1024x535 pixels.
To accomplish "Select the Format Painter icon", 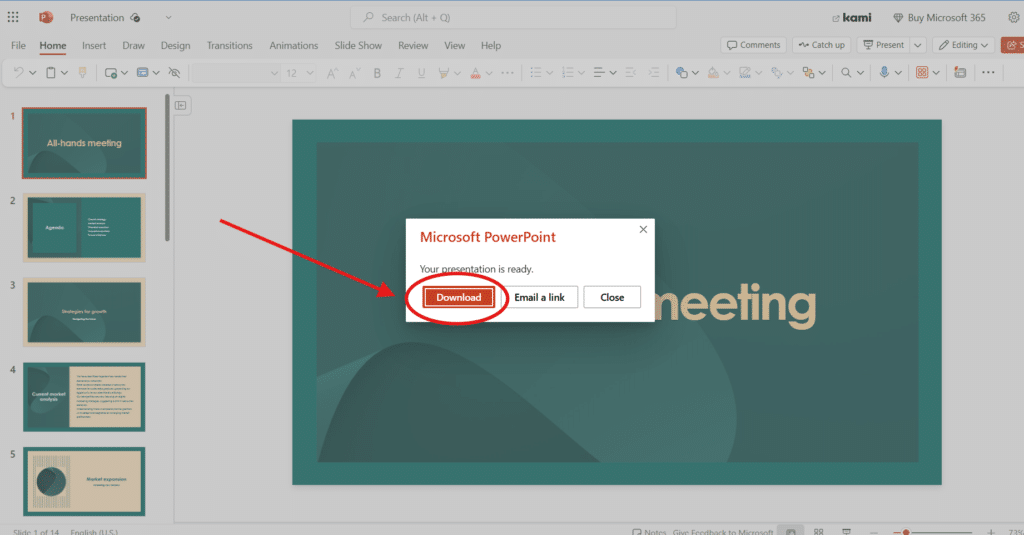I will (x=82, y=73).
